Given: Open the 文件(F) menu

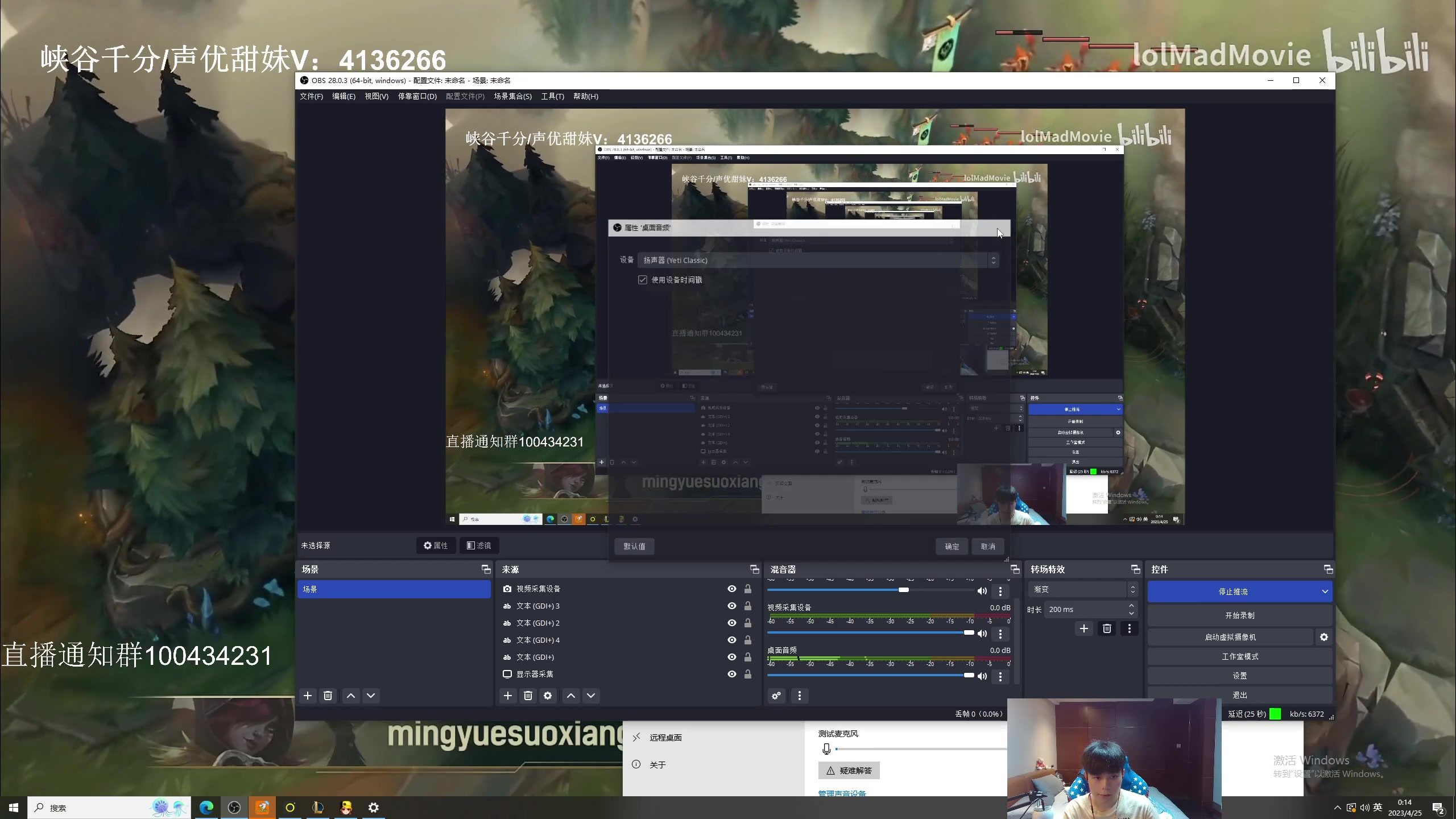Looking at the screenshot, I should point(311,96).
